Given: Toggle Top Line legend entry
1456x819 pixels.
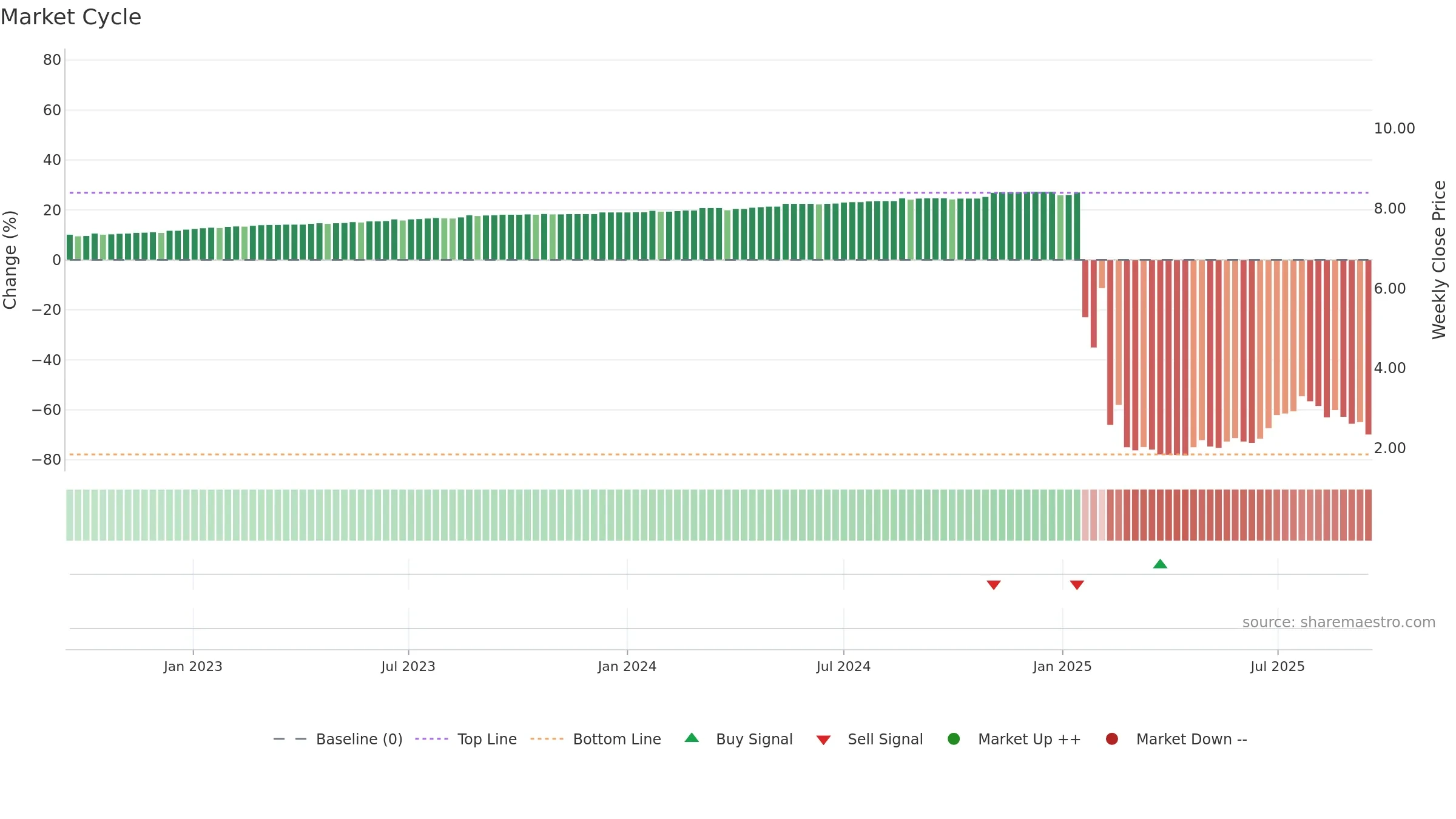Looking at the screenshot, I should [466, 739].
